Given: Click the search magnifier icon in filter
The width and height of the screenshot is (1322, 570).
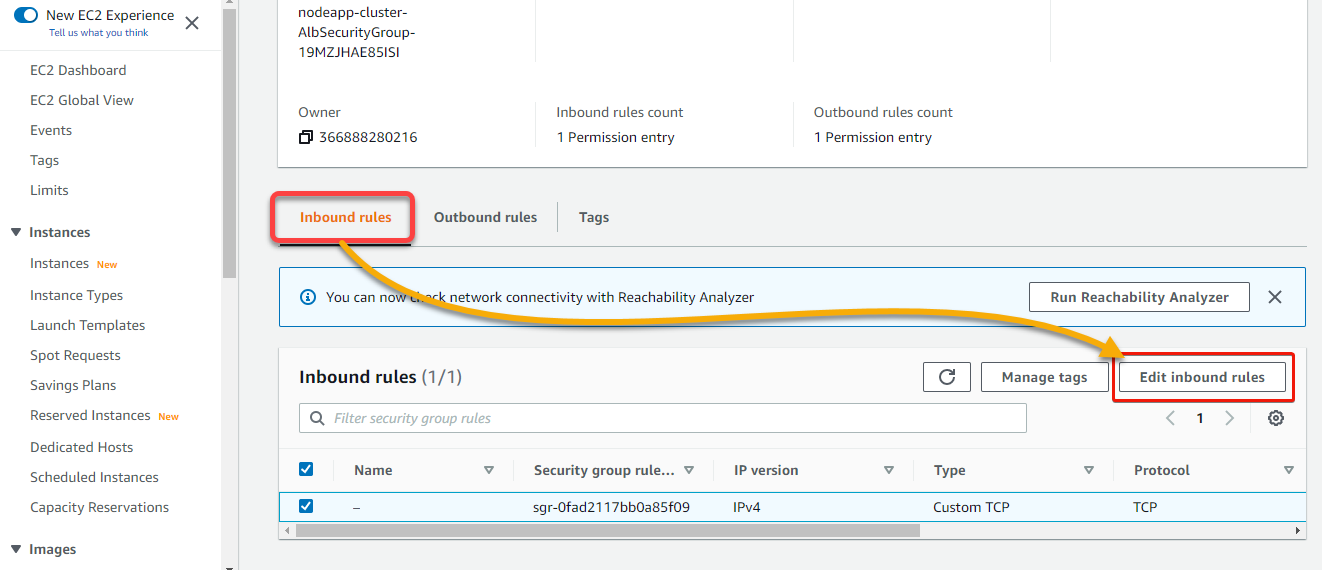Looking at the screenshot, I should (318, 418).
